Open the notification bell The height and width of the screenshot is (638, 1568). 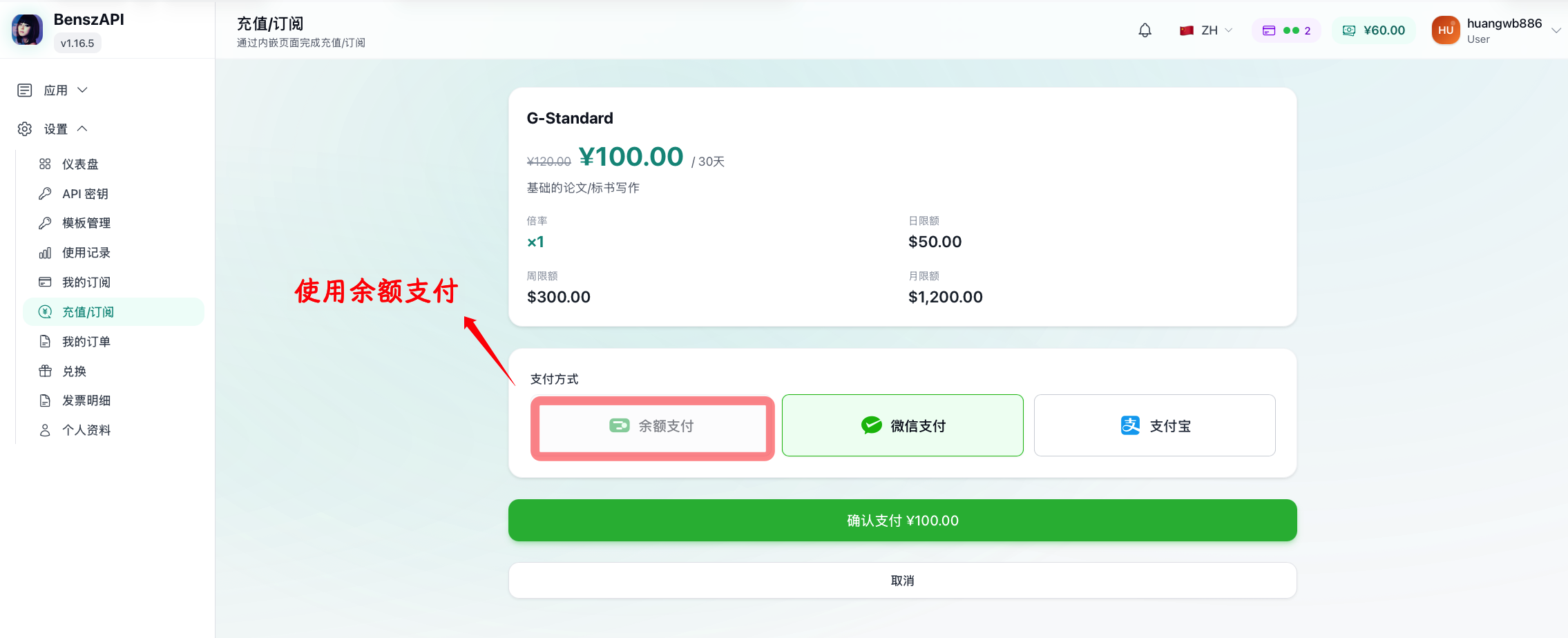click(1145, 30)
